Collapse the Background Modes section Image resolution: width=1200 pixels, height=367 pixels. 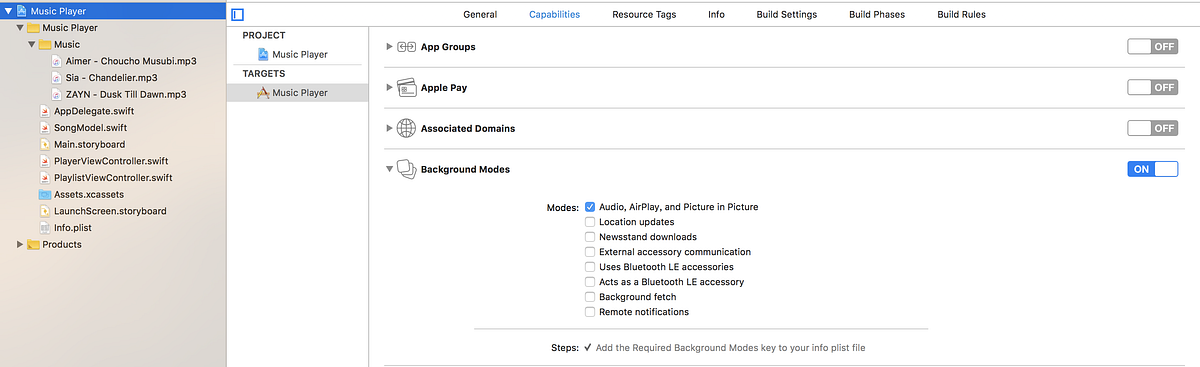pyautogui.click(x=389, y=169)
